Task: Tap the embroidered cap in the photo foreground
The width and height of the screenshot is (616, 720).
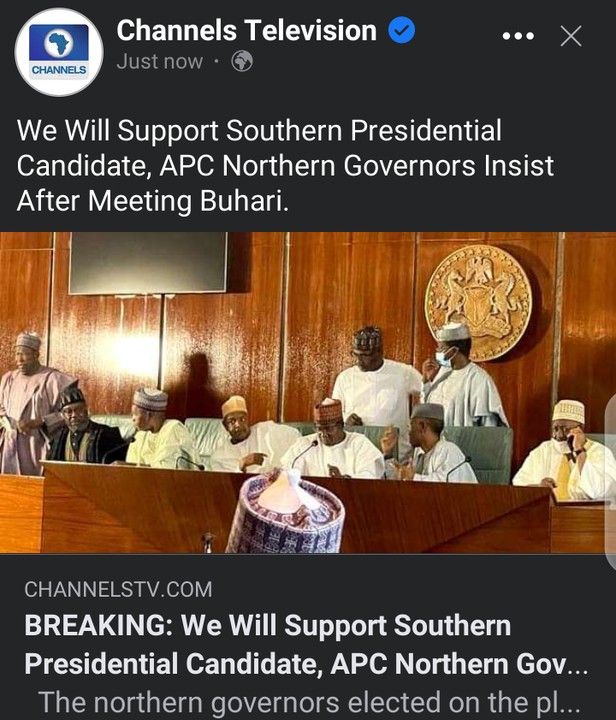Action: [285, 515]
